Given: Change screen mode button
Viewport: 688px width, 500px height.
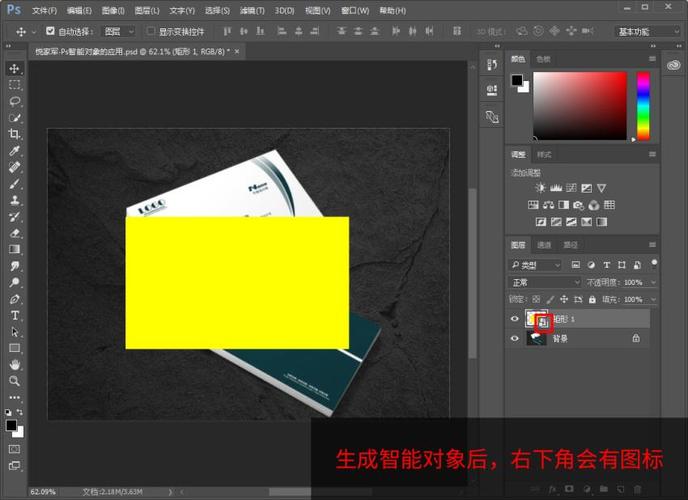Looking at the screenshot, I should (14, 466).
